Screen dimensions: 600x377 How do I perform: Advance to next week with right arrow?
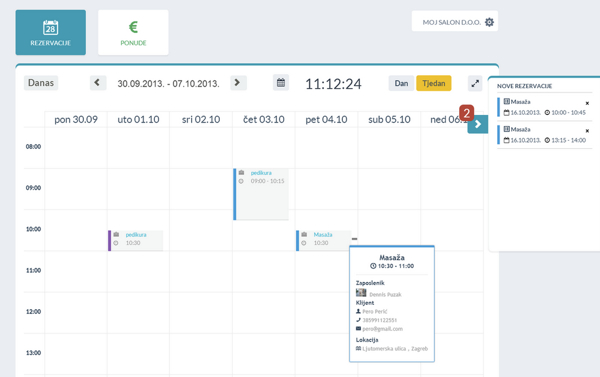point(238,83)
